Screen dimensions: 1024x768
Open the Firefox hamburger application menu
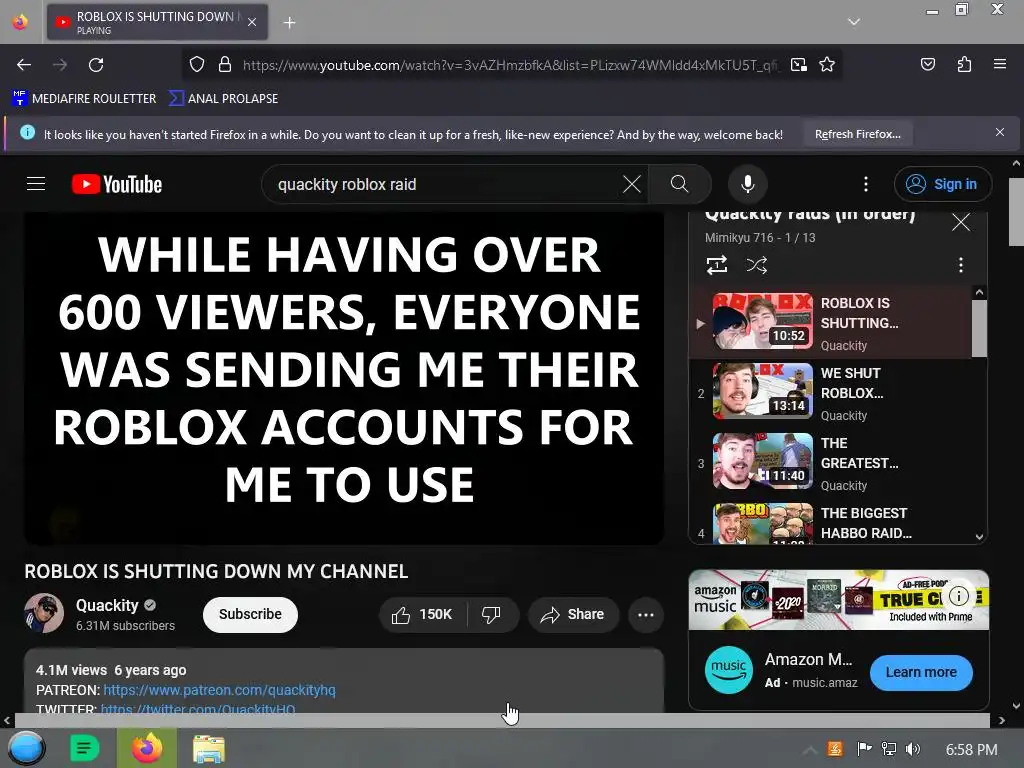pyautogui.click(x=999, y=64)
